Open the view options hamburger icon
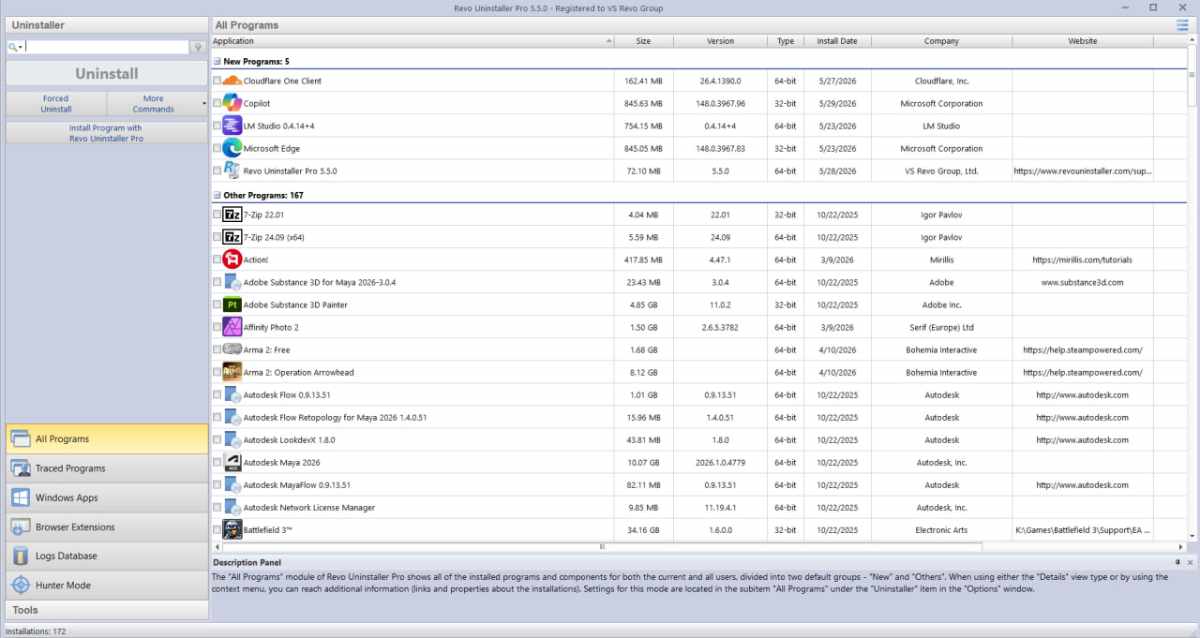This screenshot has height=638, width=1200. (x=1183, y=25)
